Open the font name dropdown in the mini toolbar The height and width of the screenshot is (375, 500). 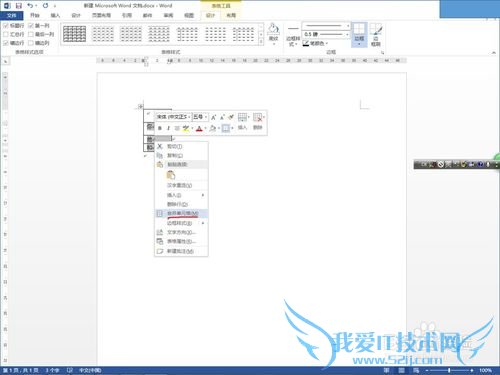tap(189, 117)
